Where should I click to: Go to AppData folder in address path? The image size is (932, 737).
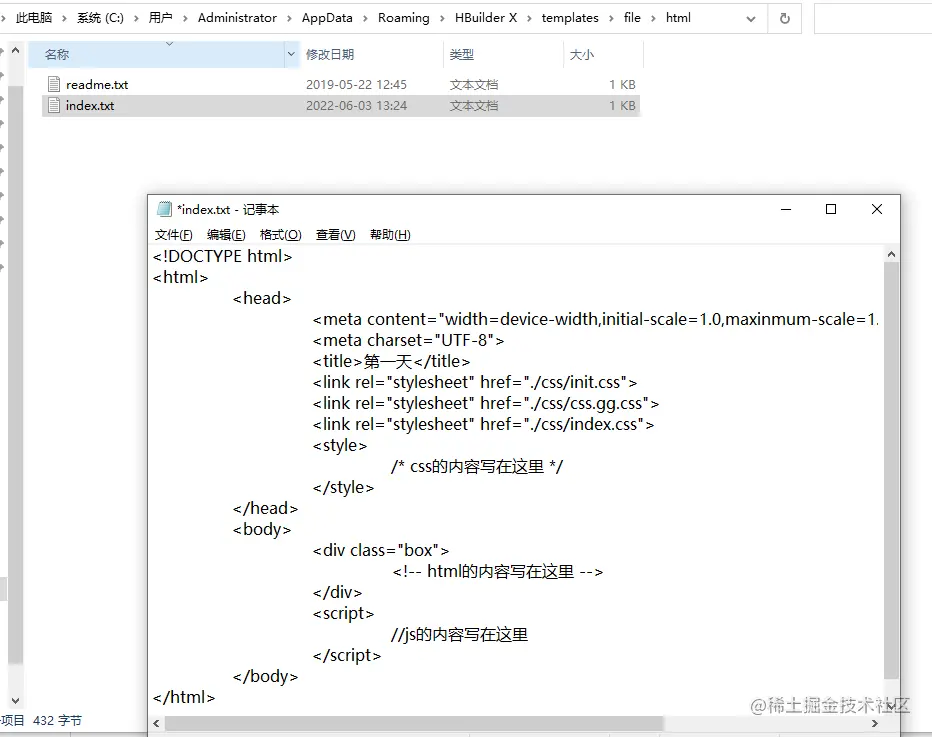pyautogui.click(x=327, y=18)
